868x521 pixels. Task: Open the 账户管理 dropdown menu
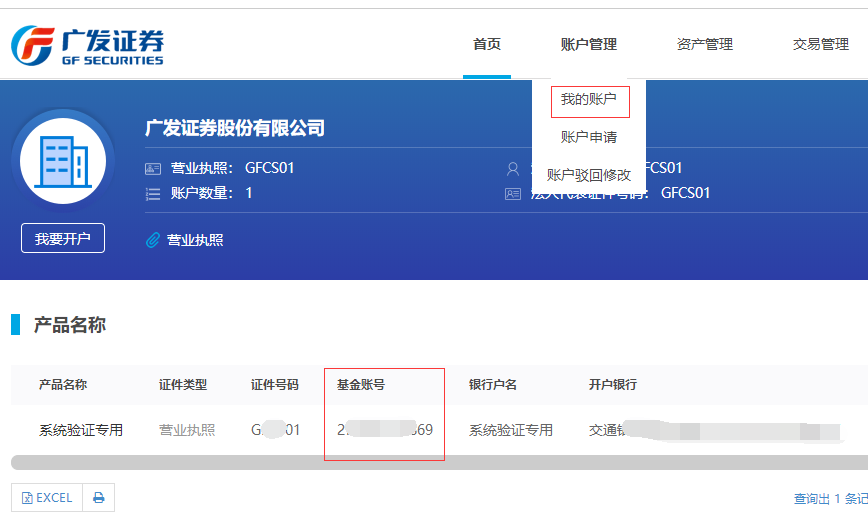[589, 44]
